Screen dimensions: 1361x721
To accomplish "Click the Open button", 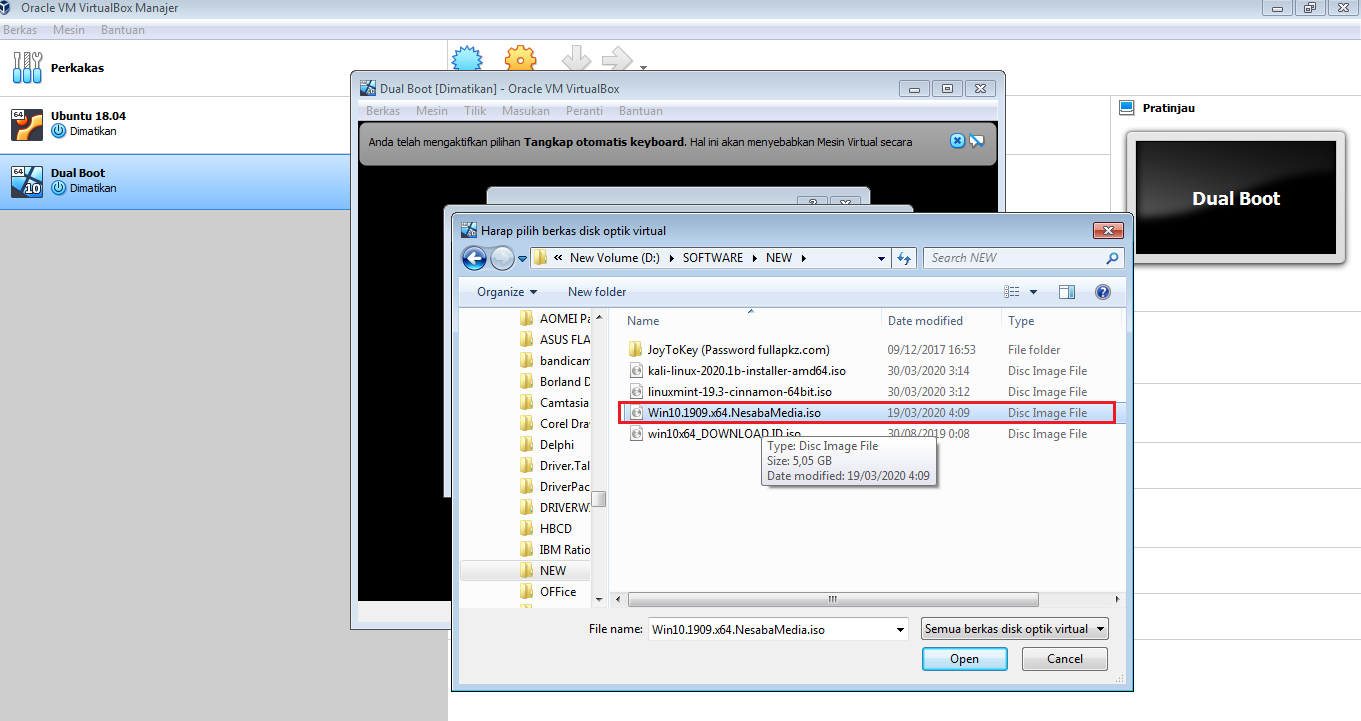I will (x=963, y=658).
